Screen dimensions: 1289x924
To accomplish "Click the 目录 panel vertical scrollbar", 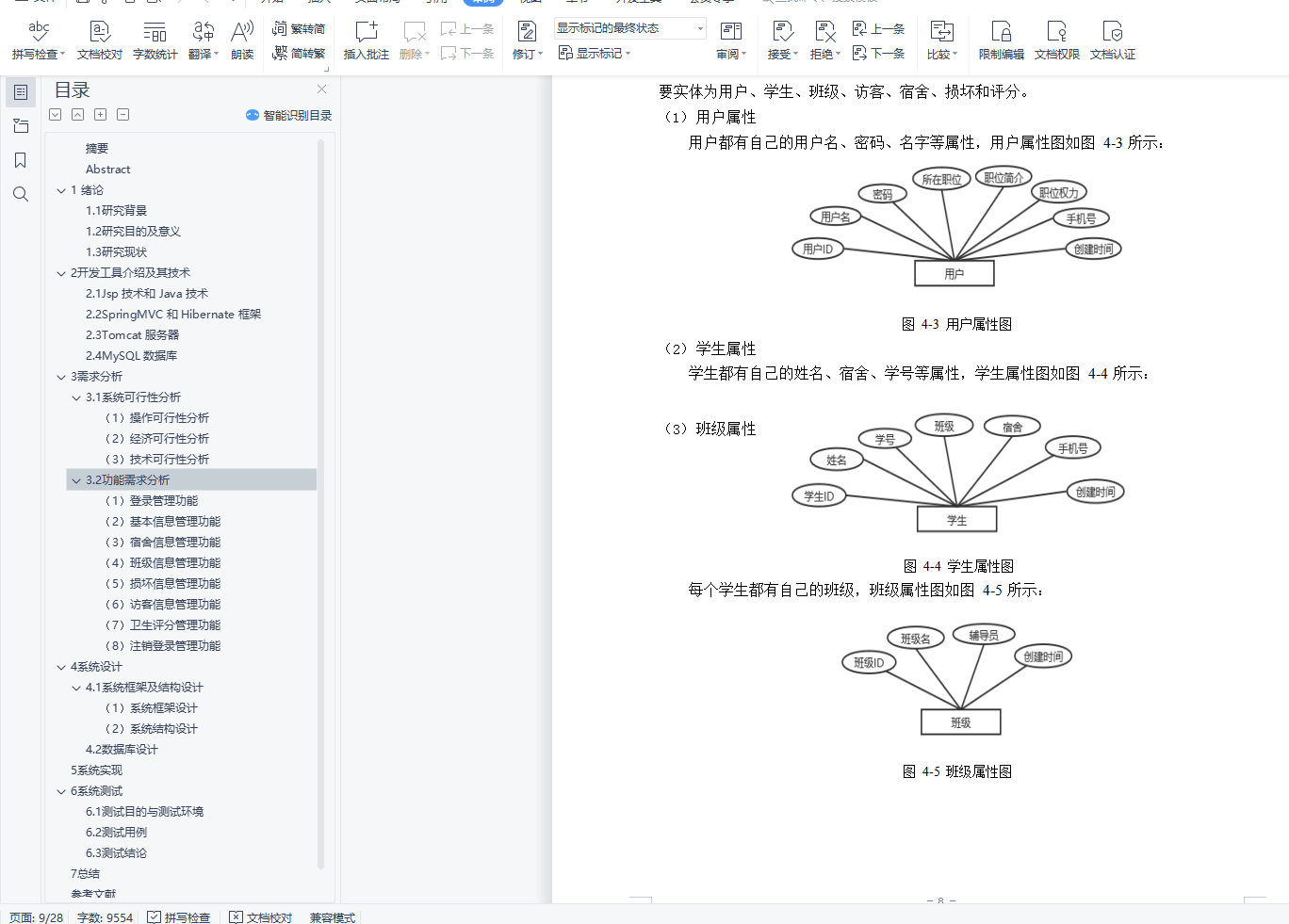I will click(x=321, y=504).
